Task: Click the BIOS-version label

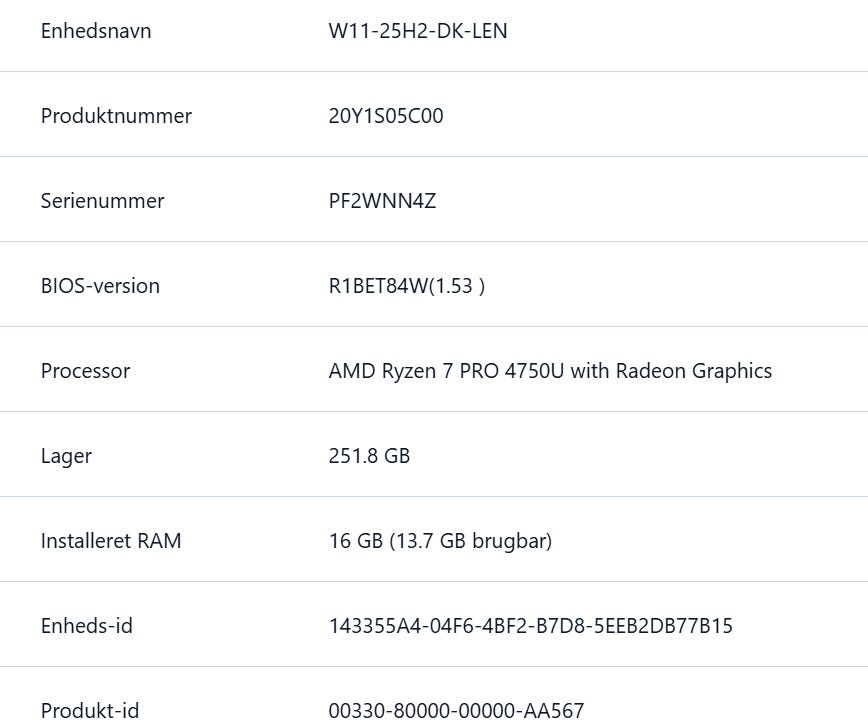Action: (x=100, y=286)
